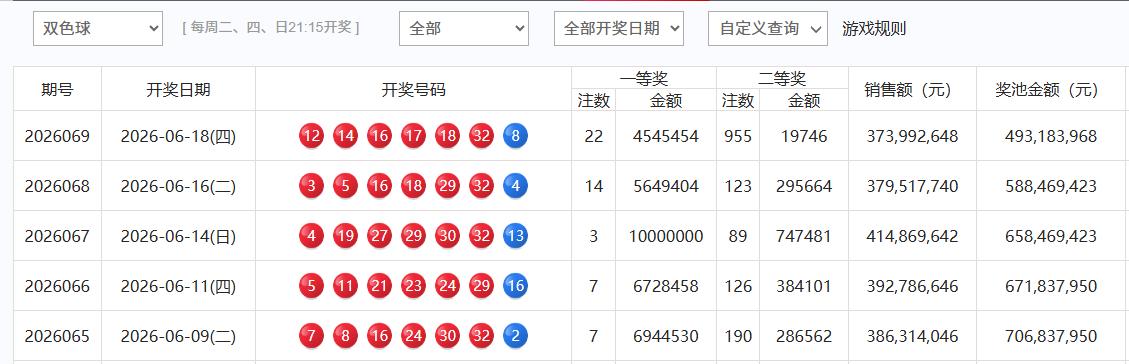
Task: Select the 奖池金额（元） column header
Action: pyautogui.click(x=1051, y=89)
